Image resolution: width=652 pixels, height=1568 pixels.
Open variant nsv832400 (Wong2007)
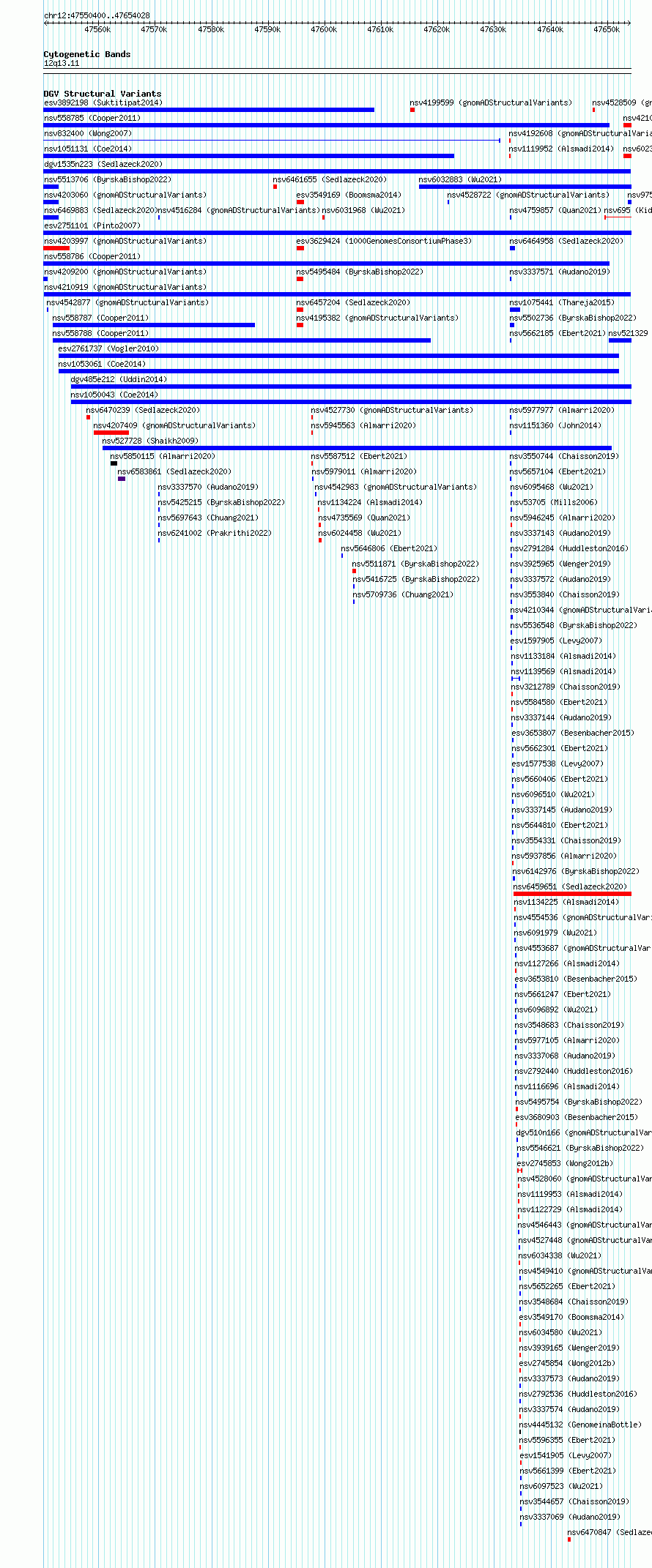pos(88,133)
